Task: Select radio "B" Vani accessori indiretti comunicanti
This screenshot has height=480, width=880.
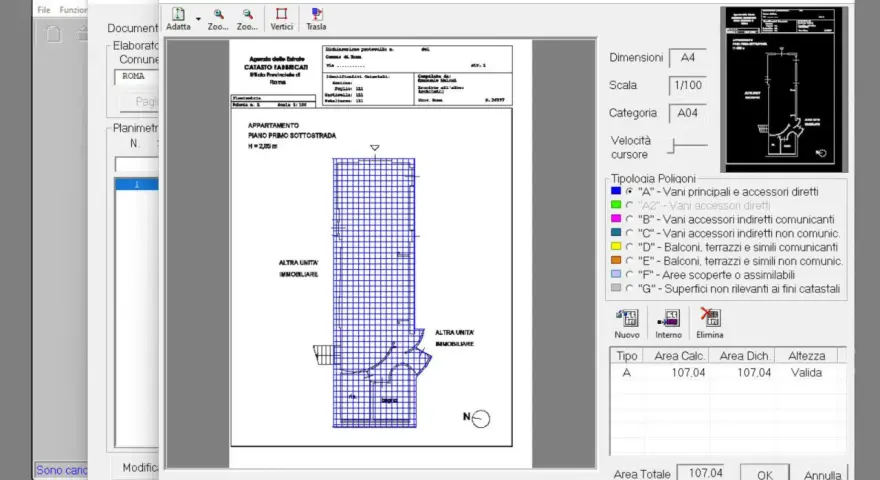Action: [629, 219]
